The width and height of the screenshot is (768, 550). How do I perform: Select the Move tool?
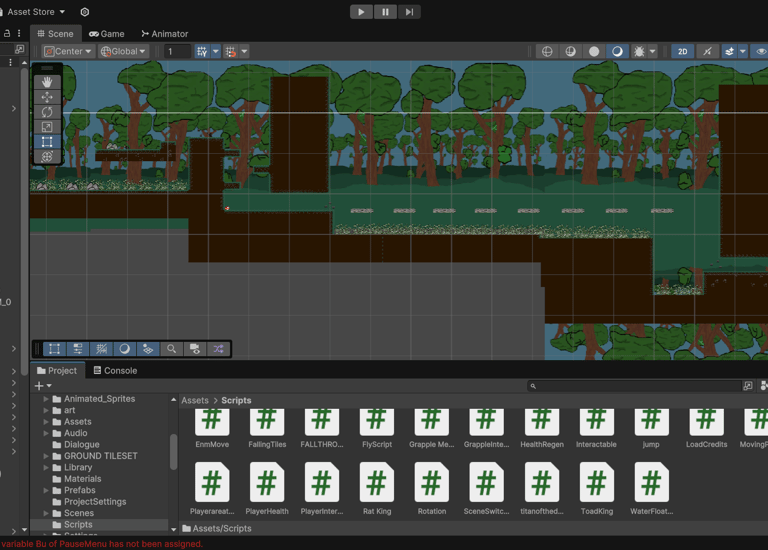(47, 97)
